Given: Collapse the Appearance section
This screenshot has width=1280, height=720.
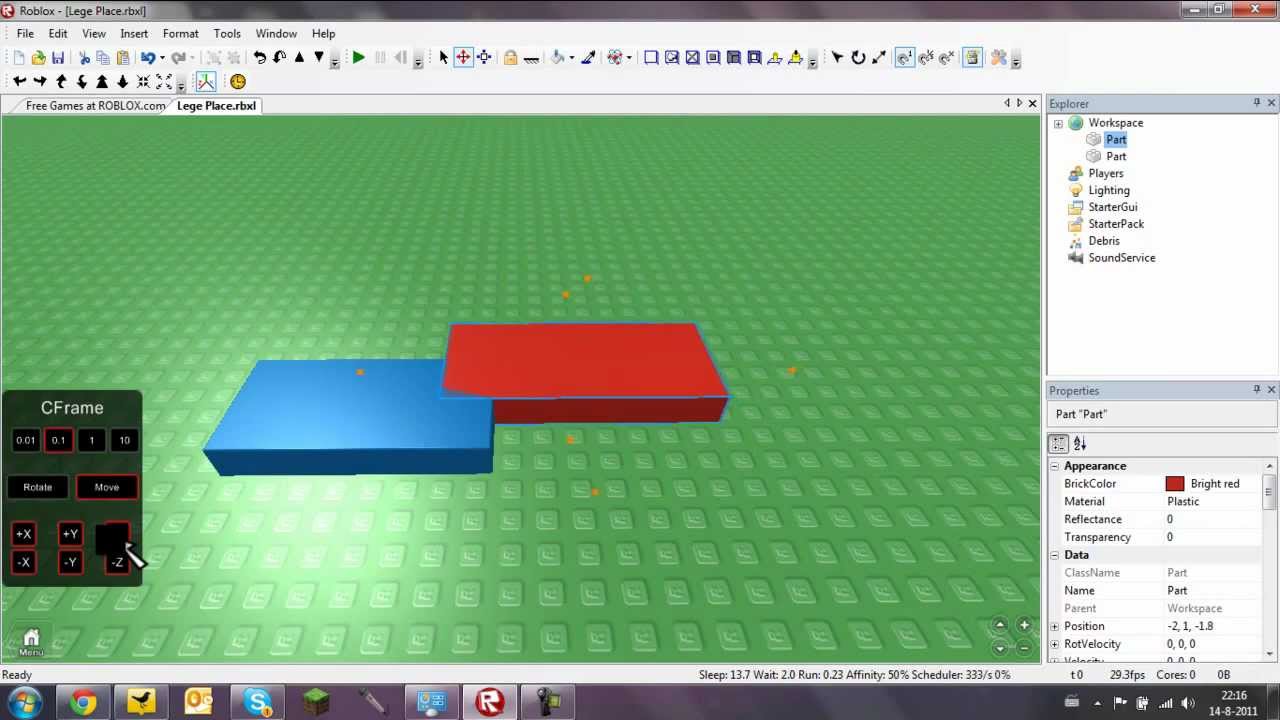Looking at the screenshot, I should (x=1055, y=467).
